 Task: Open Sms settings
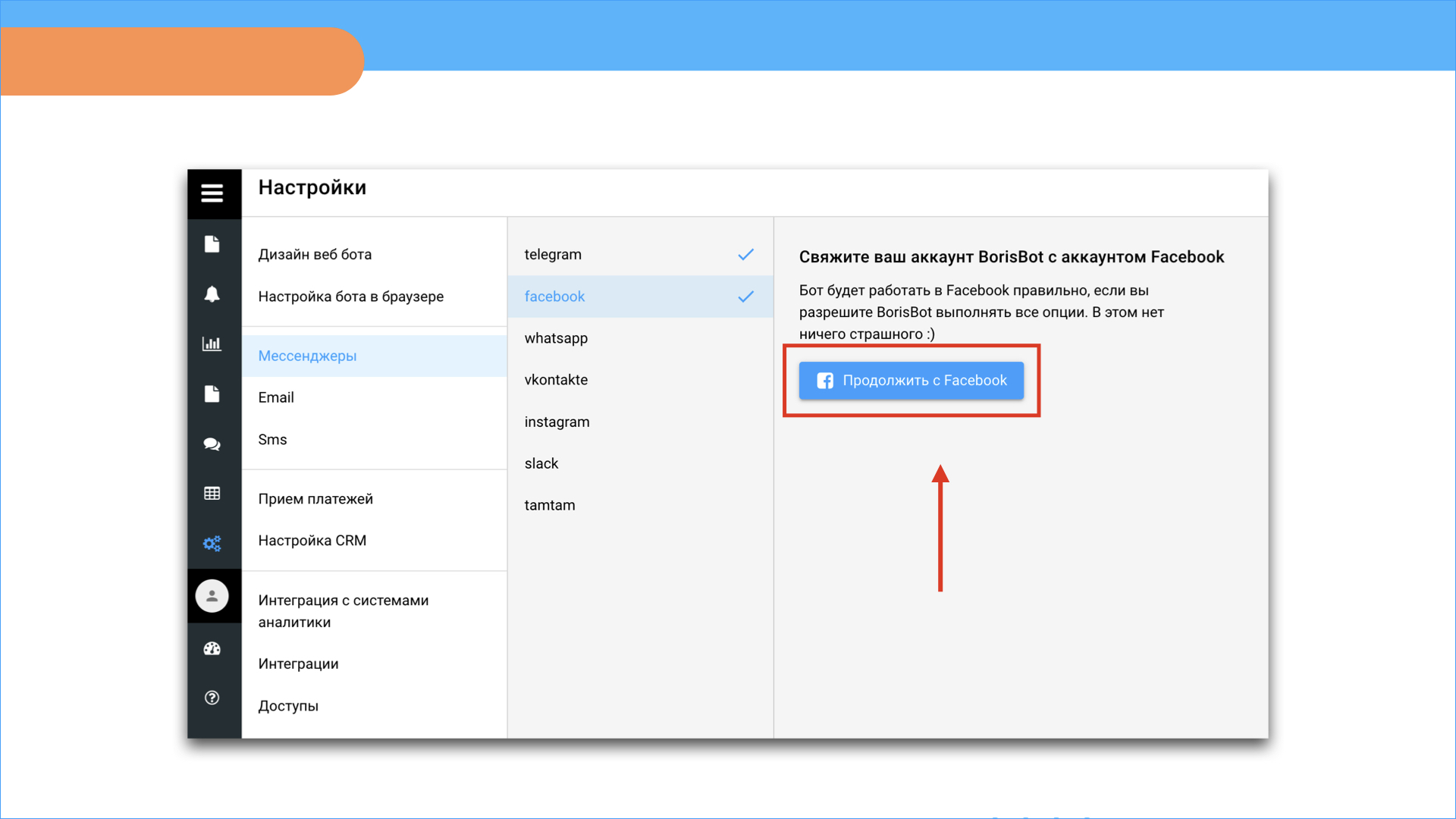[x=375, y=440]
